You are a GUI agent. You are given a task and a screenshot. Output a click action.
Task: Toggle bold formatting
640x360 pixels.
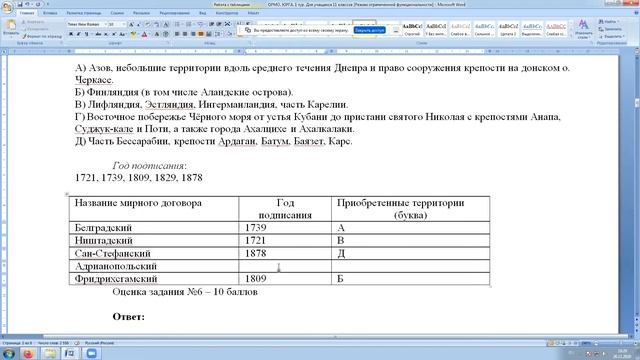pos(71,34)
